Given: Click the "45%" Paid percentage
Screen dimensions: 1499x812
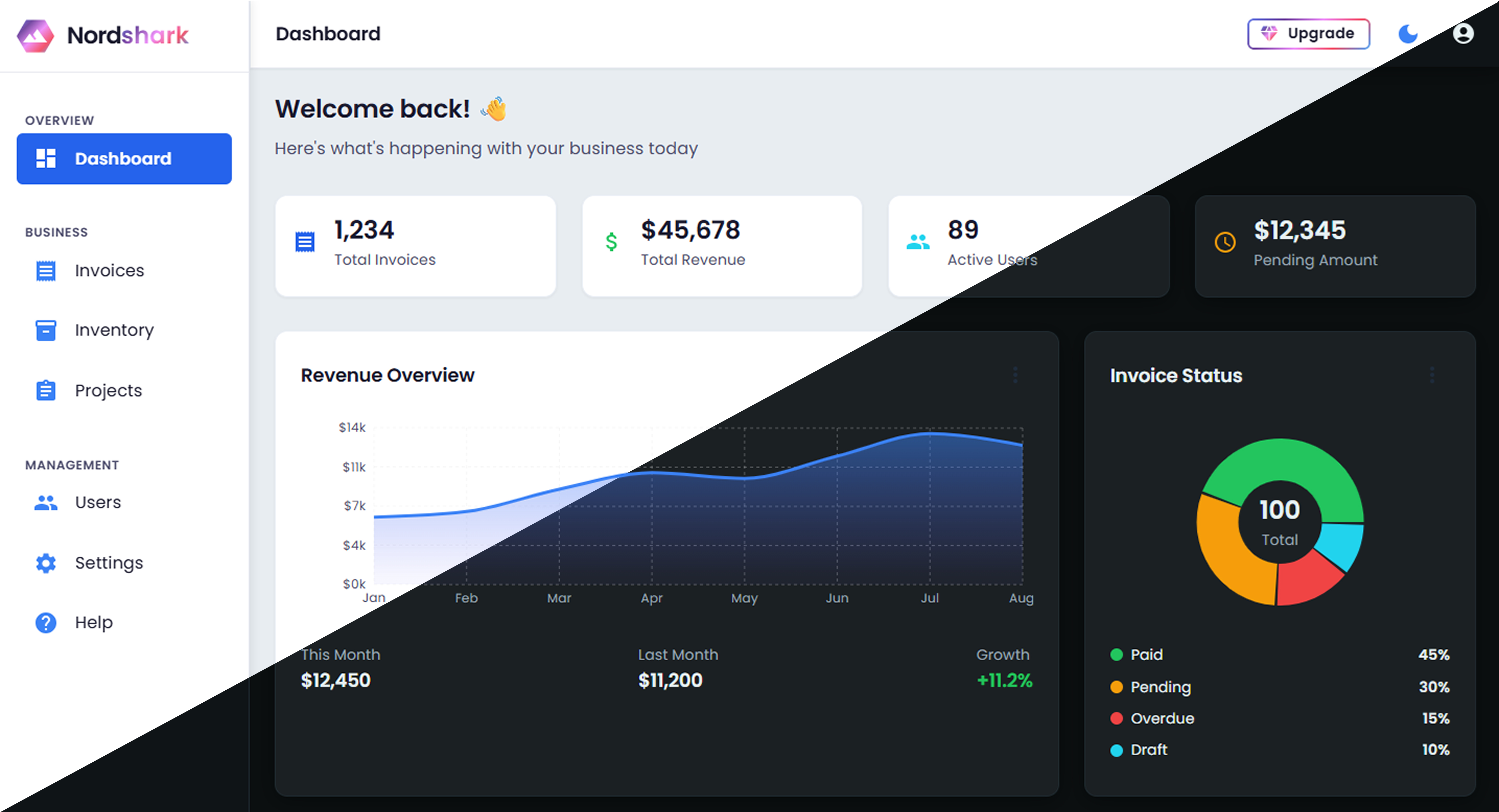Looking at the screenshot, I should pos(1434,655).
